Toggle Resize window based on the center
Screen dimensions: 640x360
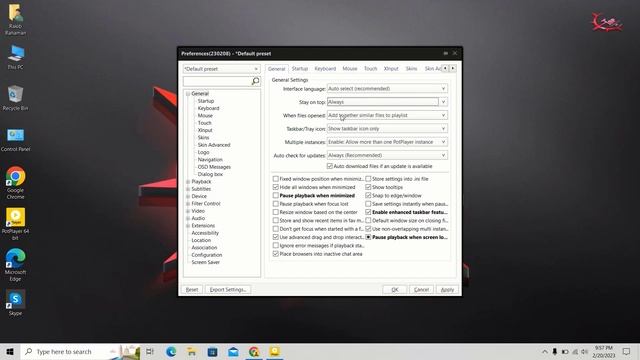tap(276, 212)
